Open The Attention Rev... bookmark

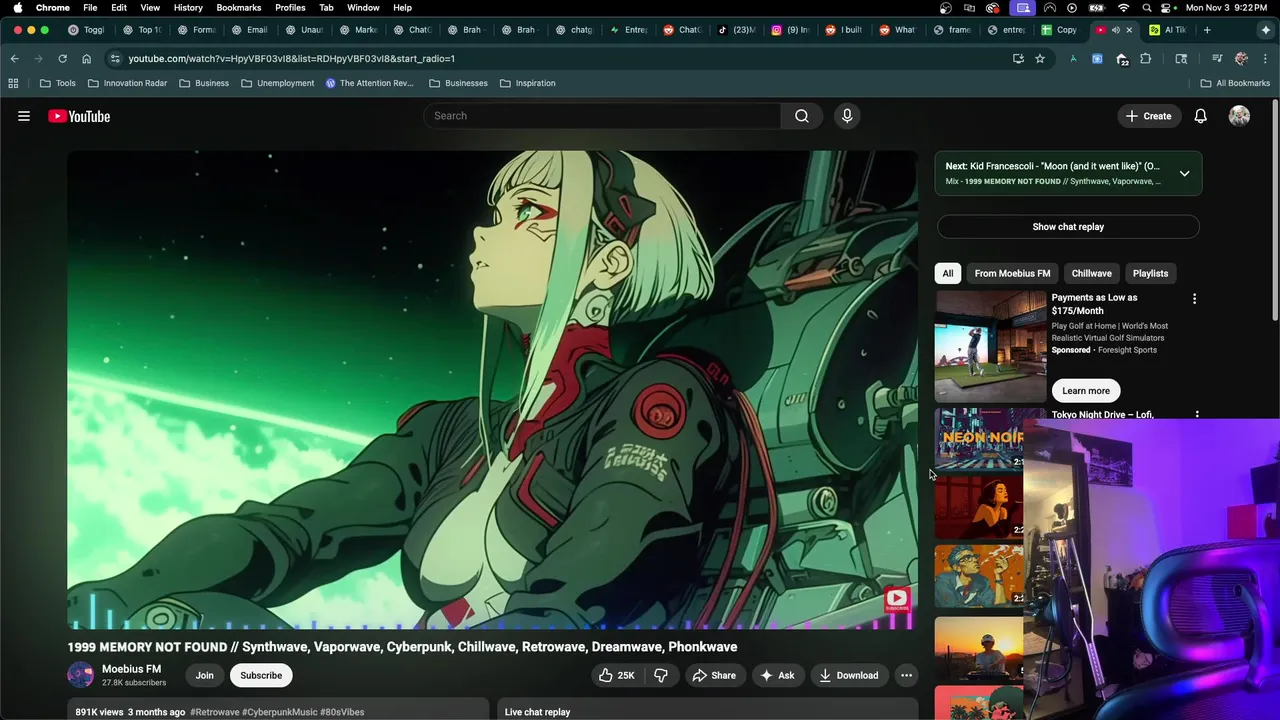(369, 83)
